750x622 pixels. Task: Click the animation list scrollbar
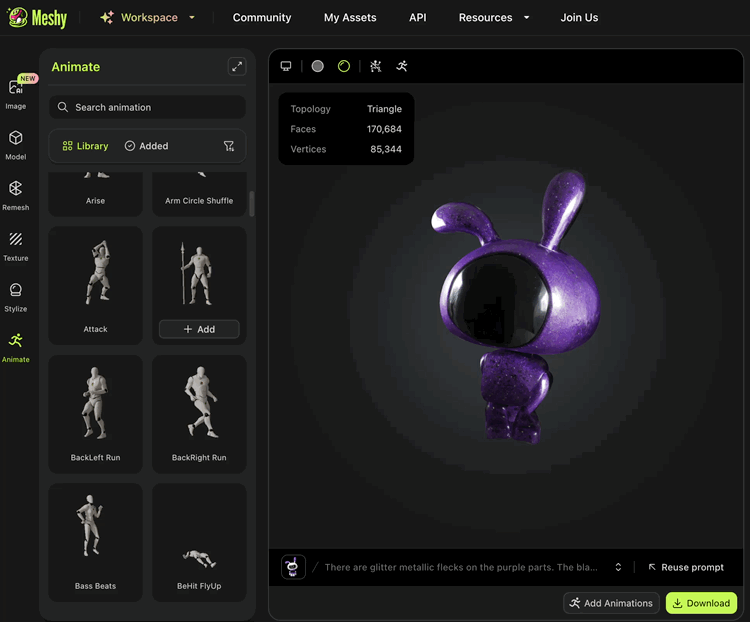[x=252, y=204]
